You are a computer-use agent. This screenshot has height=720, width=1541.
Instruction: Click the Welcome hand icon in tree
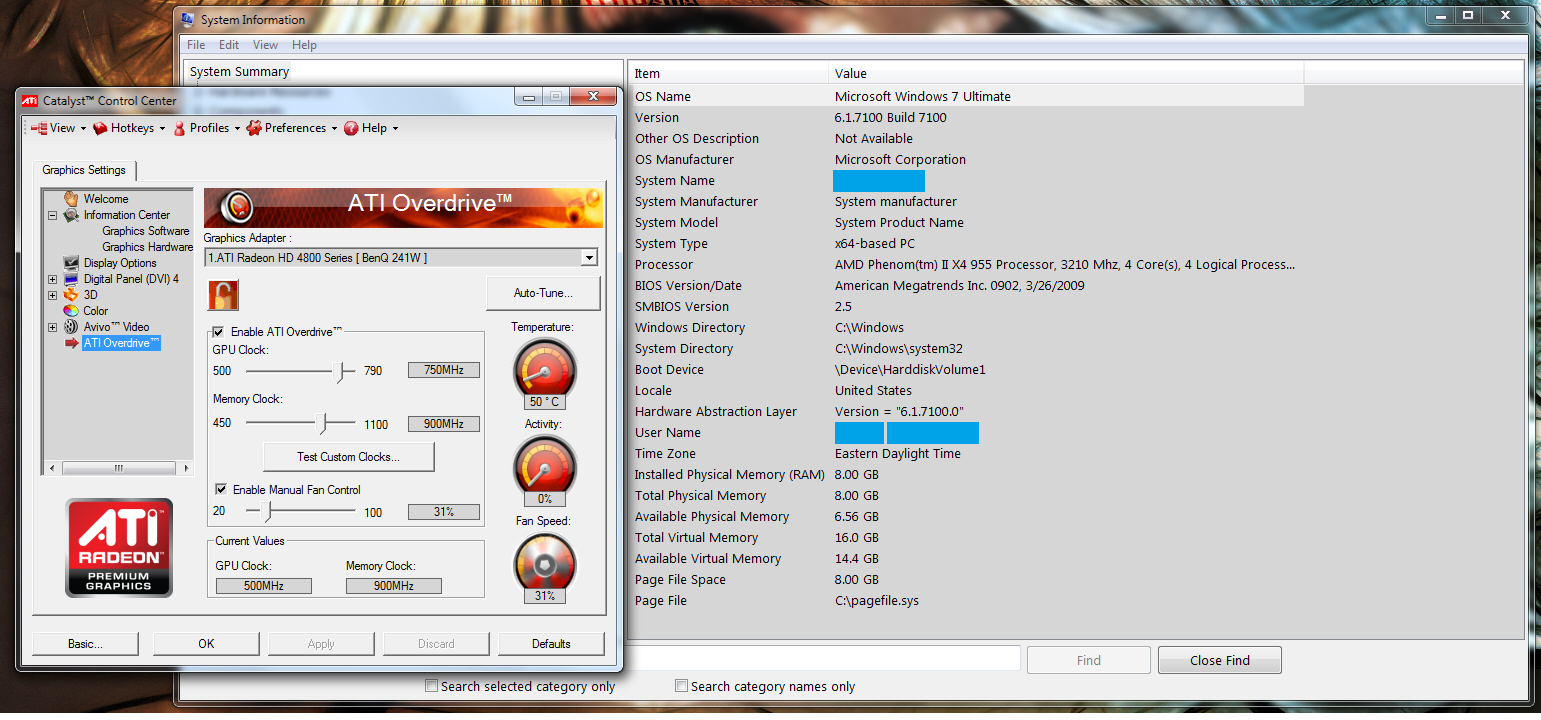pyautogui.click(x=71, y=199)
